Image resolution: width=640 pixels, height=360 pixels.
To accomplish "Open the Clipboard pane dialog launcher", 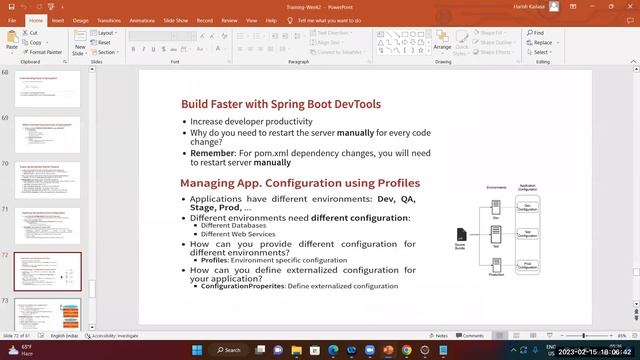I will click(x=65, y=62).
